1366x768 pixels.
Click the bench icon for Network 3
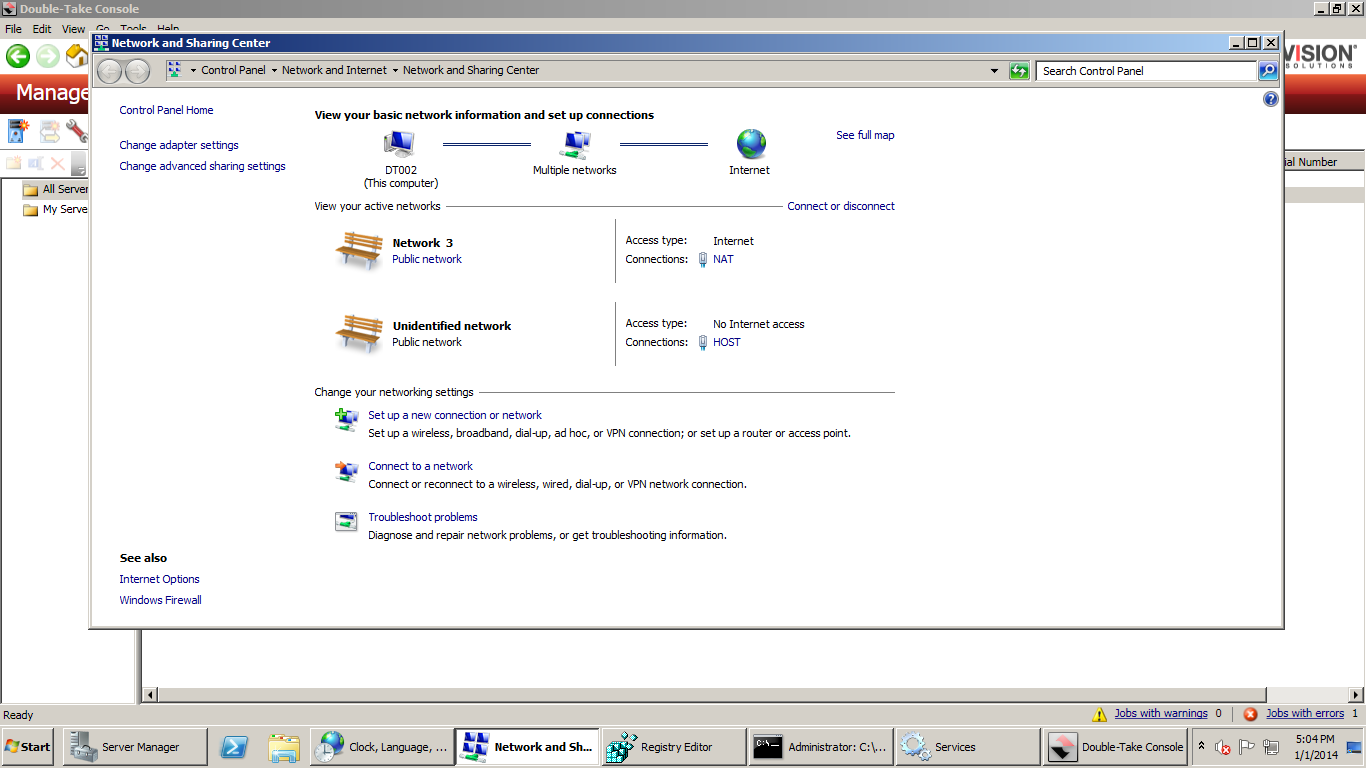pyautogui.click(x=358, y=250)
